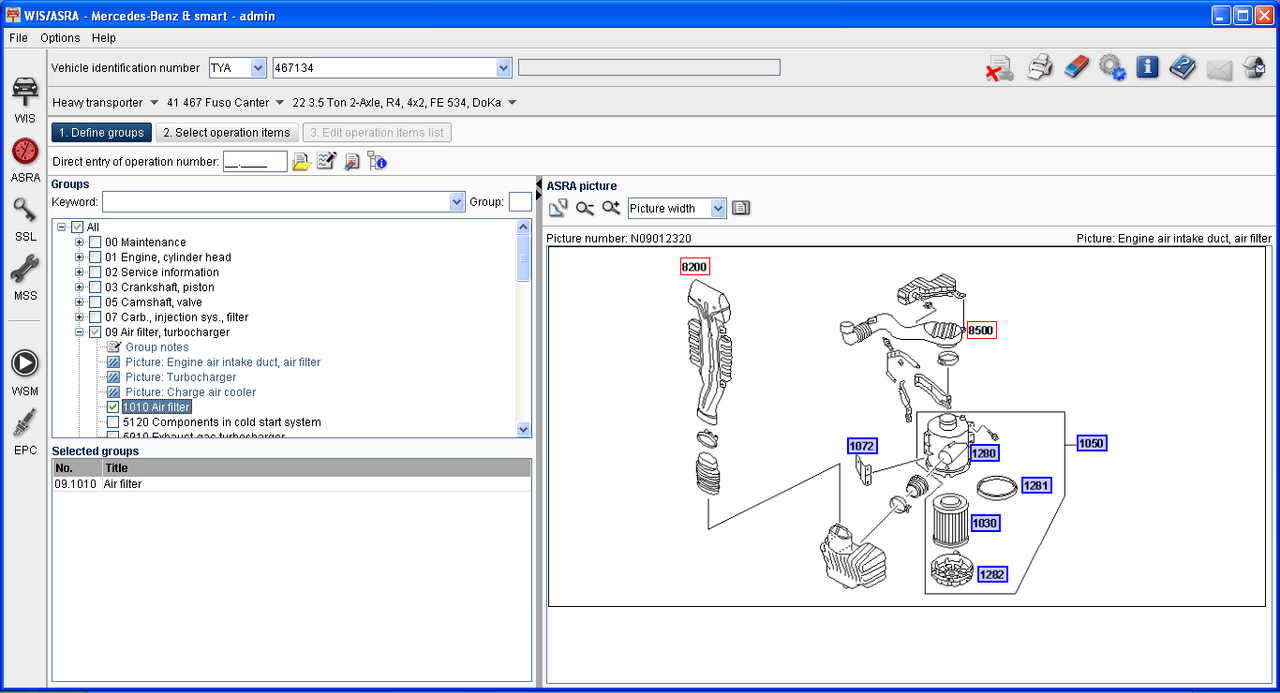Check the 01 Engine, cylinder head checkbox
The image size is (1280, 693).
(x=95, y=257)
